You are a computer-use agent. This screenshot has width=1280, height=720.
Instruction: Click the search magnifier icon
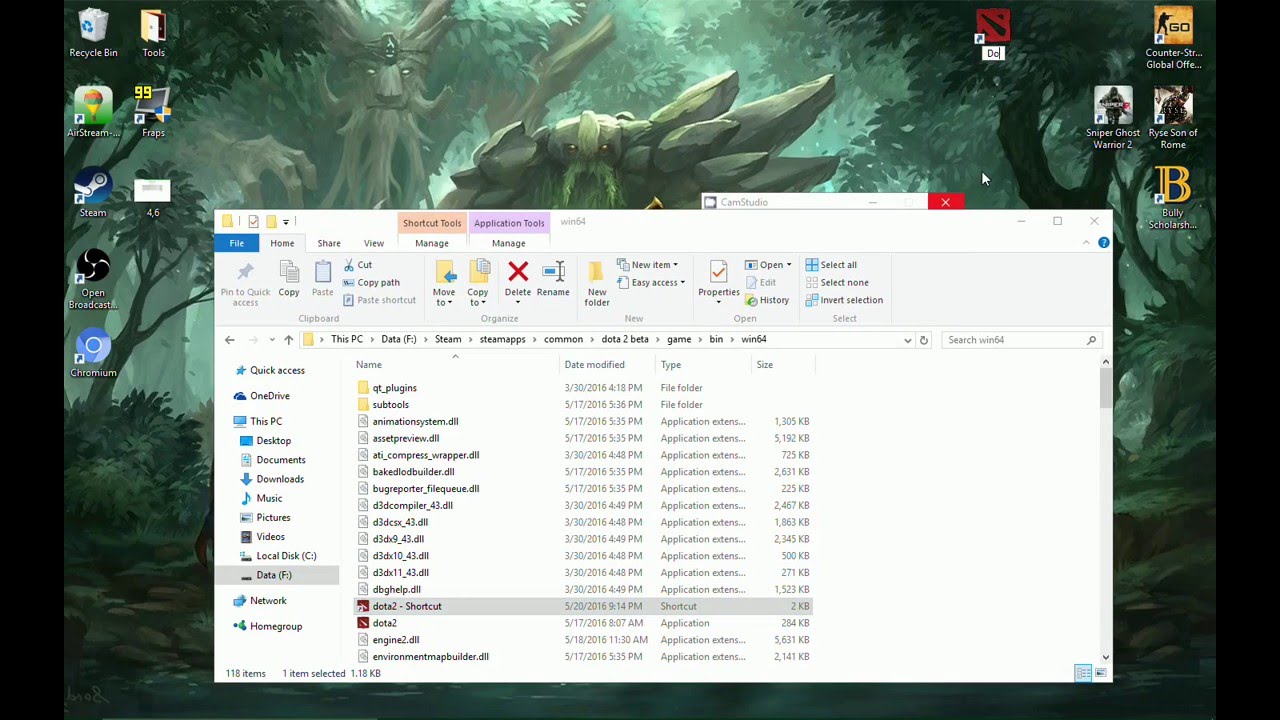[1091, 340]
